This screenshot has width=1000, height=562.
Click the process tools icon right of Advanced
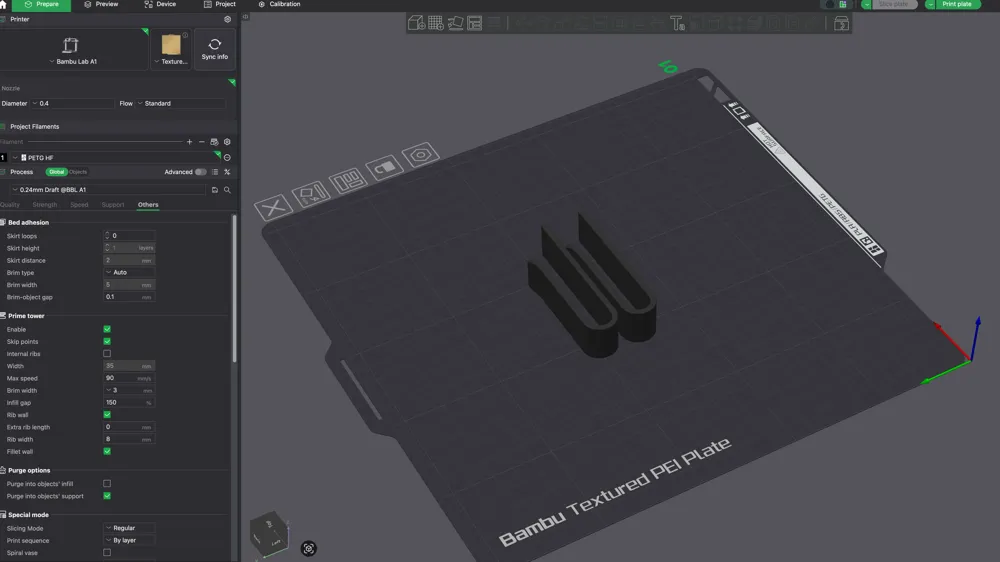pyautogui.click(x=227, y=172)
